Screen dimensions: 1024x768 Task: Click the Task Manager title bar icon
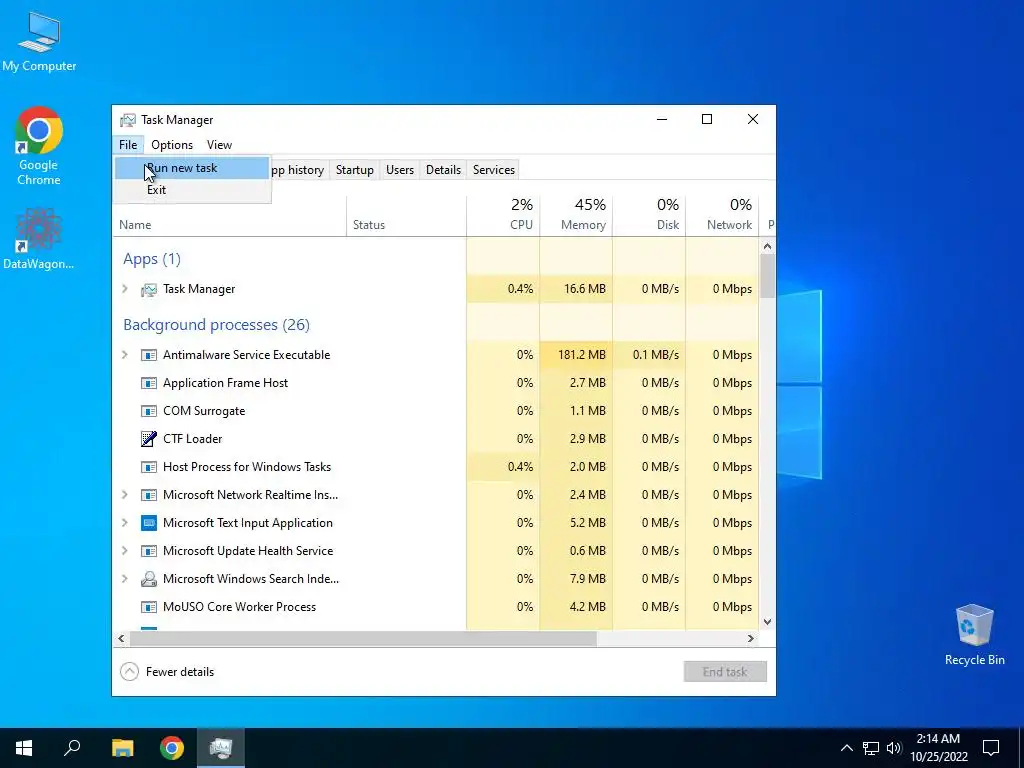click(128, 120)
